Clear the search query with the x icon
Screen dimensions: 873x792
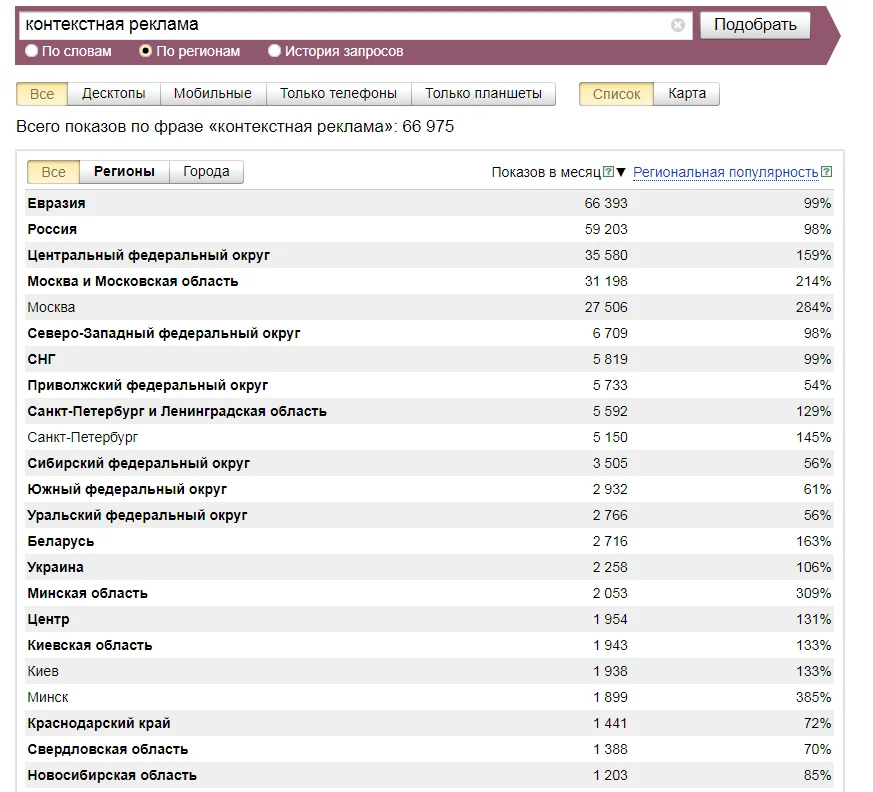(x=679, y=27)
